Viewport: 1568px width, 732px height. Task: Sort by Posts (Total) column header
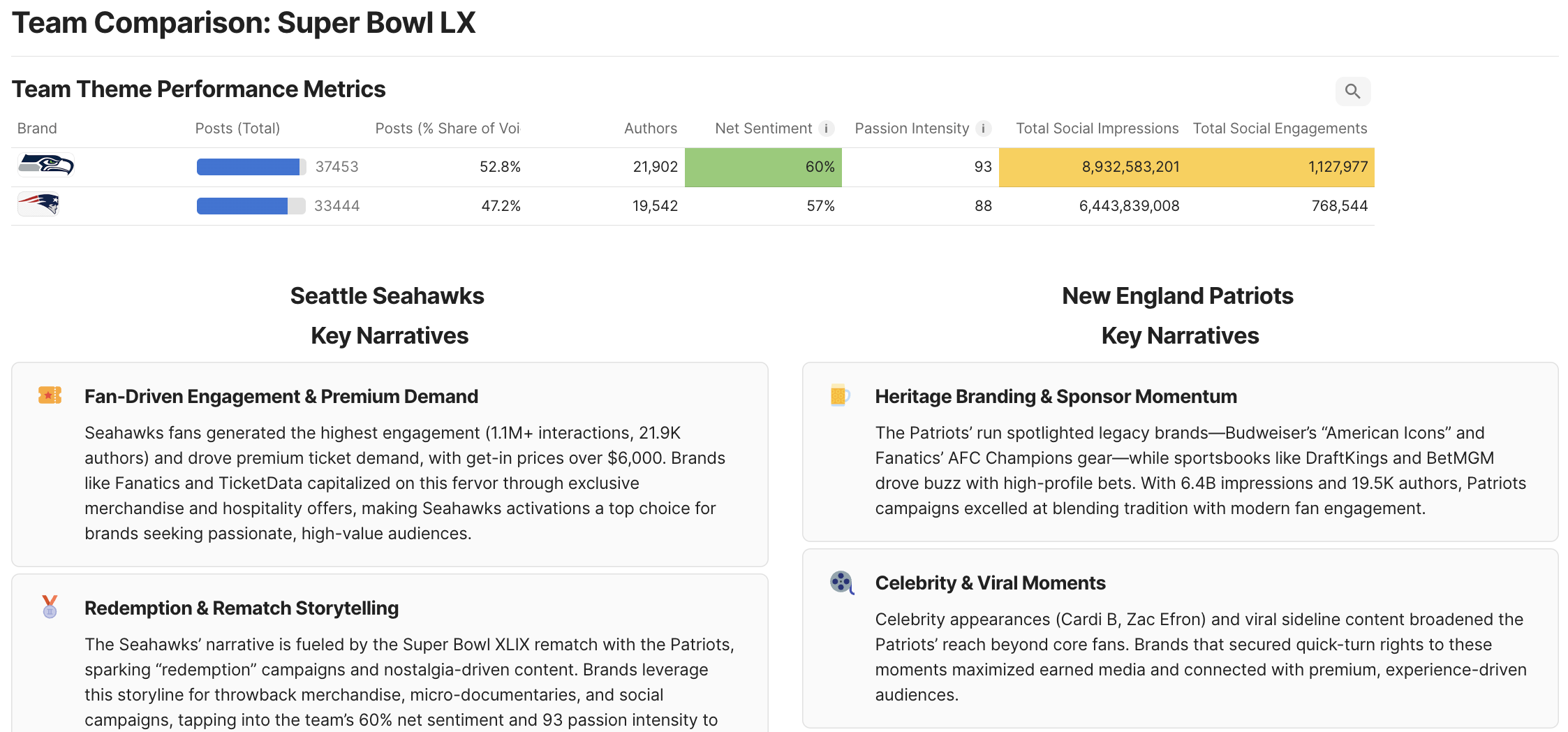(237, 129)
